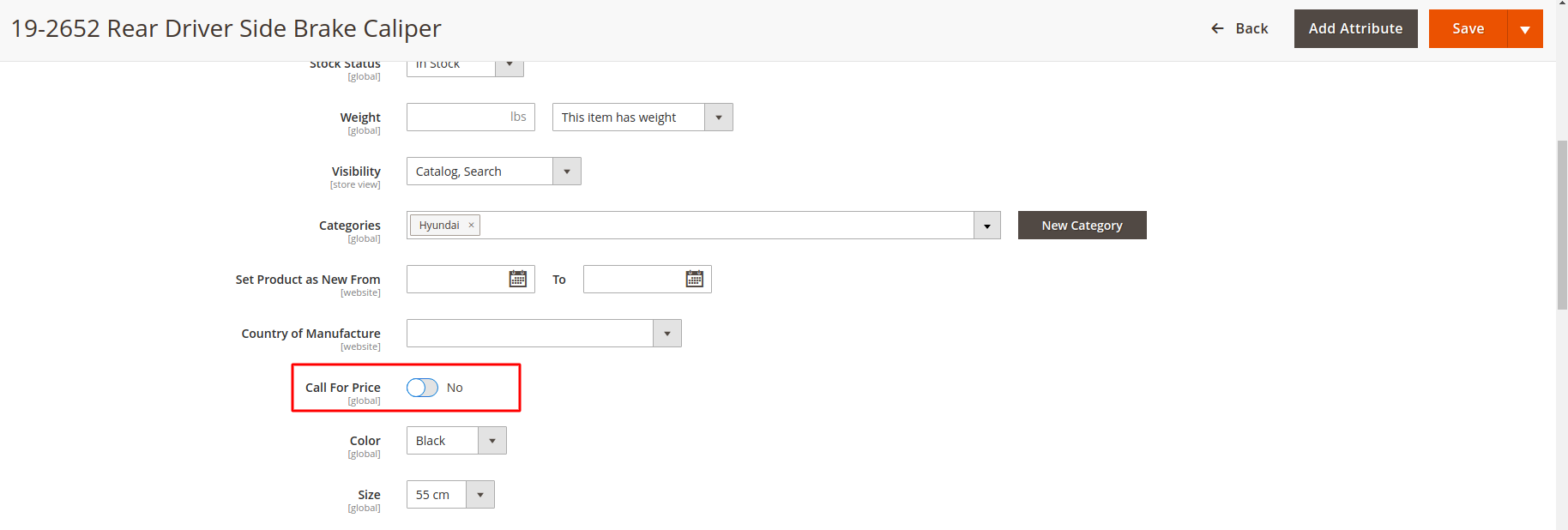1568x530 pixels.
Task: Click the Add Attribute button
Action: point(1355,29)
